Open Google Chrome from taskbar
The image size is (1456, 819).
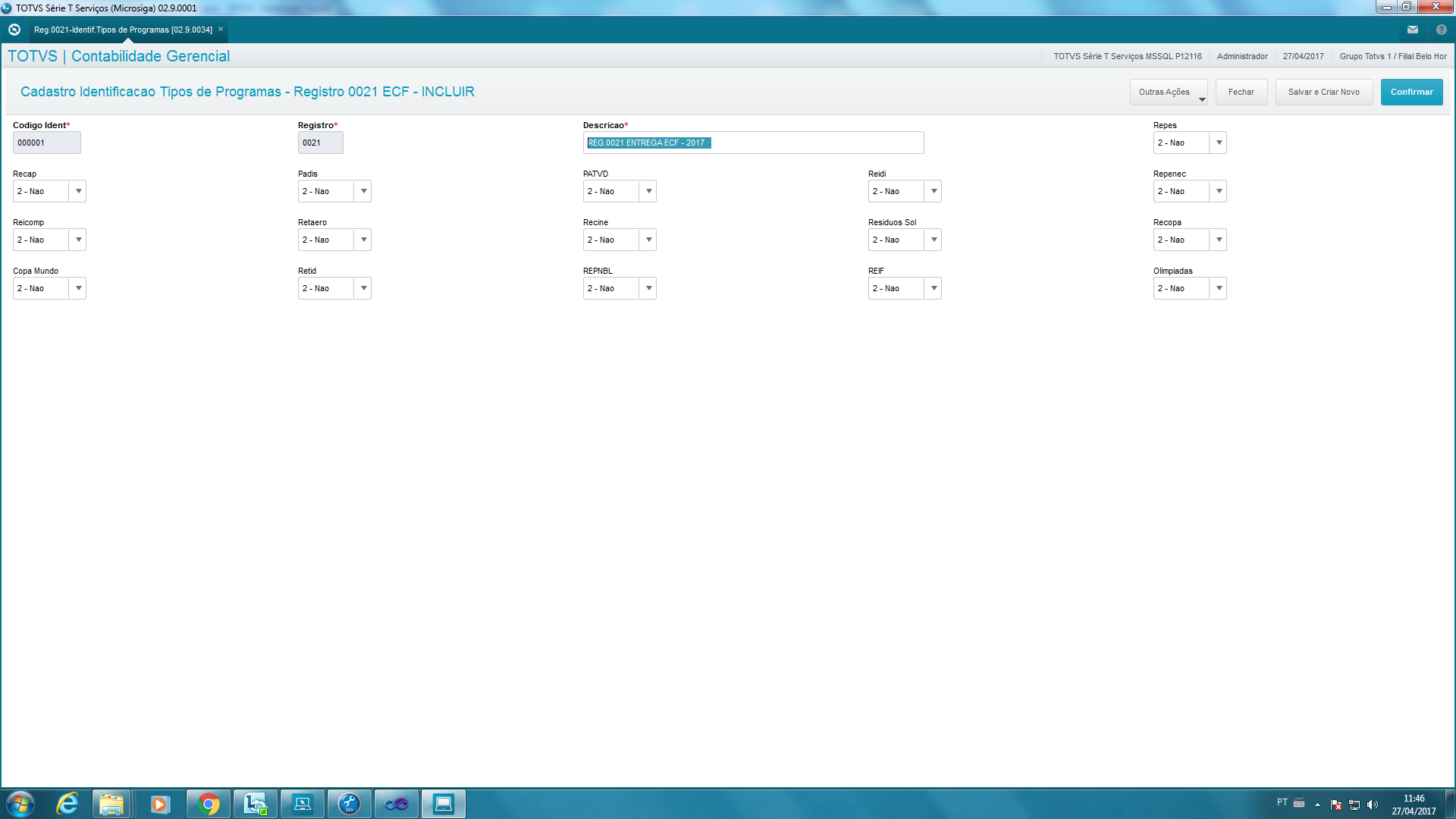[x=209, y=804]
